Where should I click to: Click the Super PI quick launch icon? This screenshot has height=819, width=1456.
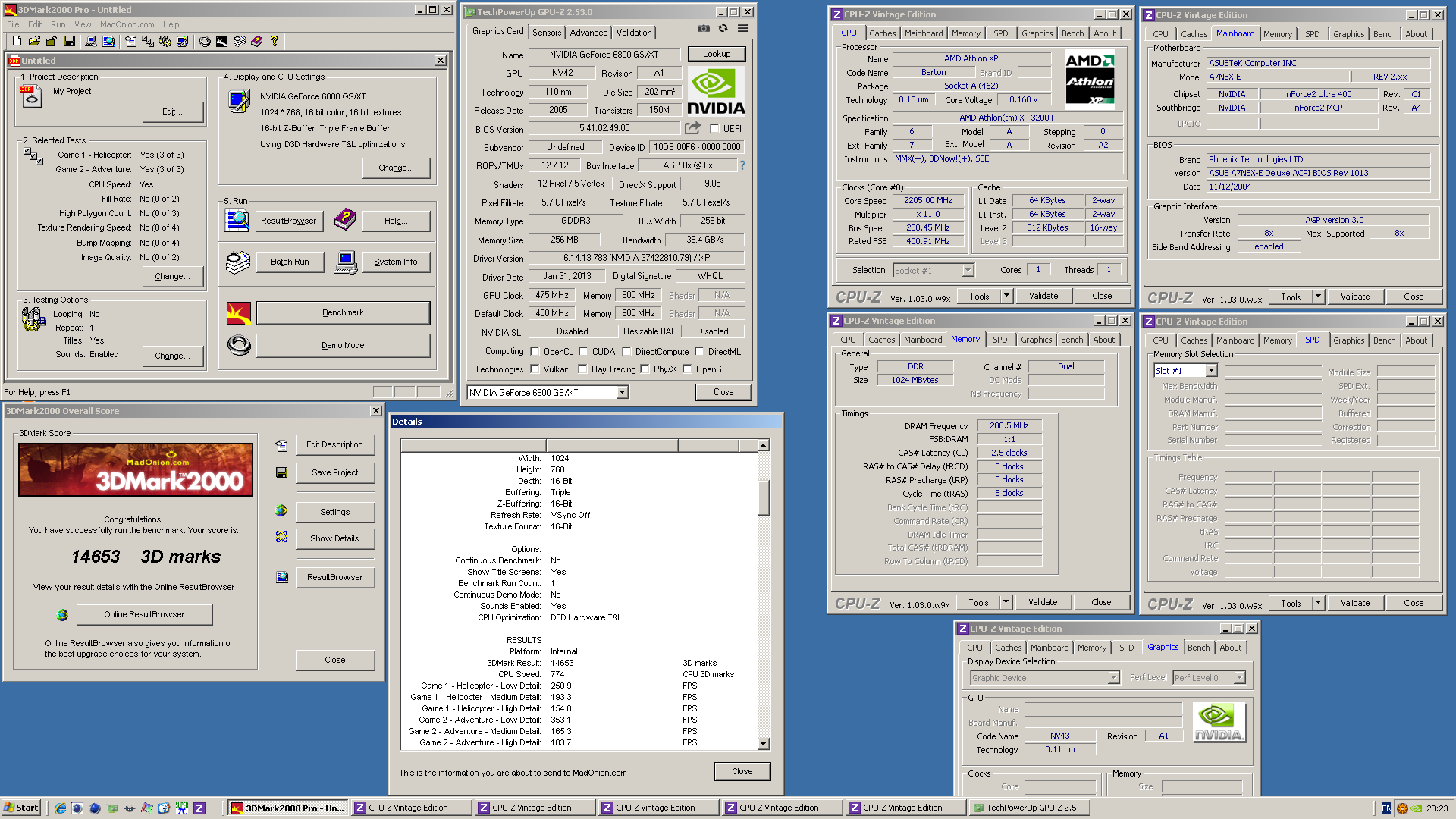tap(182, 808)
